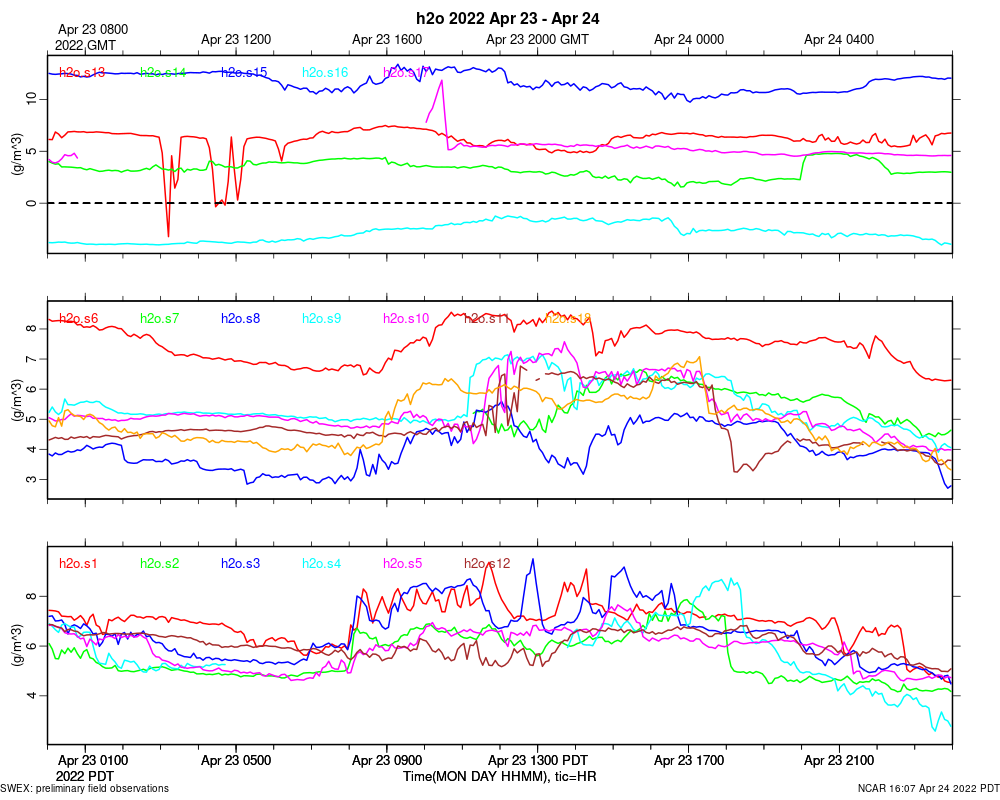Select the h2o.s10 legend label
This screenshot has height=800, width=1000.
[406, 318]
